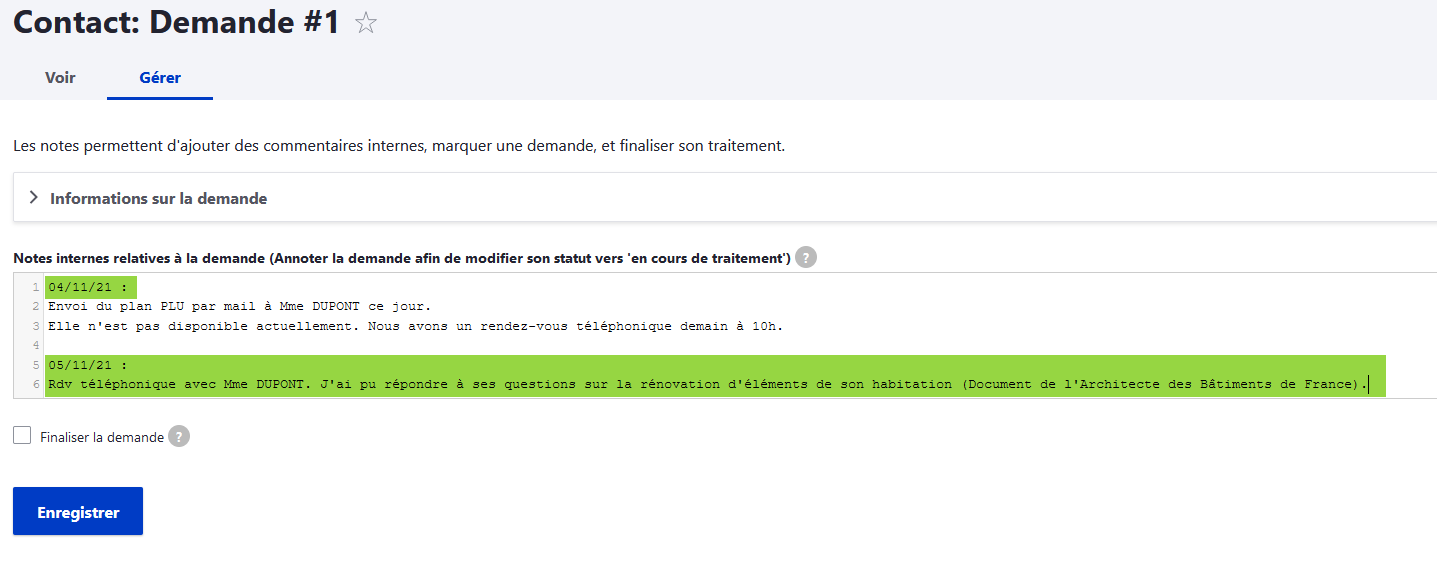Select the Gérer tab
This screenshot has height=577, width=1437.
point(160,77)
